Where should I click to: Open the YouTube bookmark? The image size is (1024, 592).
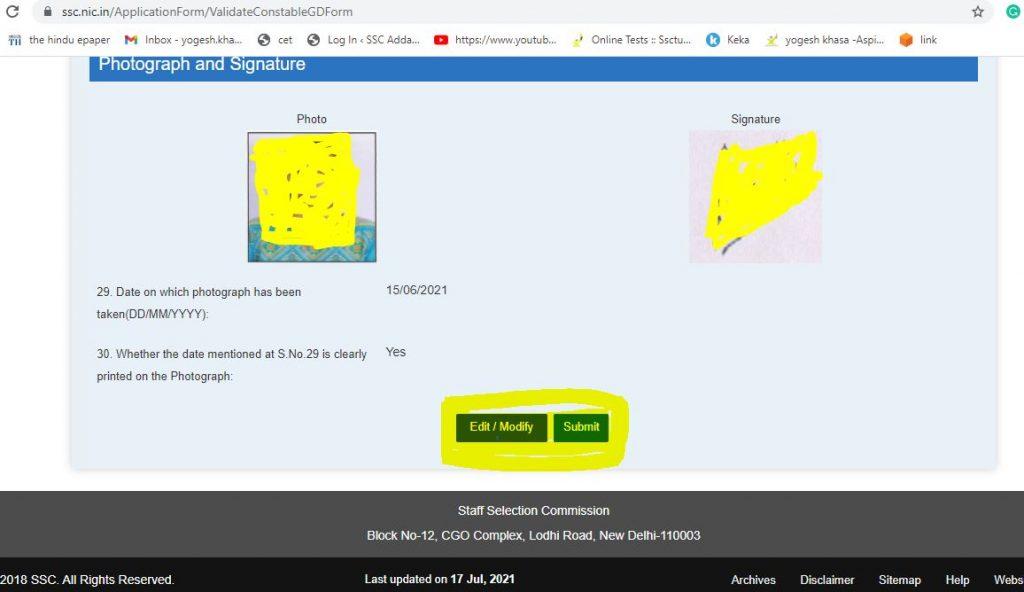pyautogui.click(x=495, y=40)
